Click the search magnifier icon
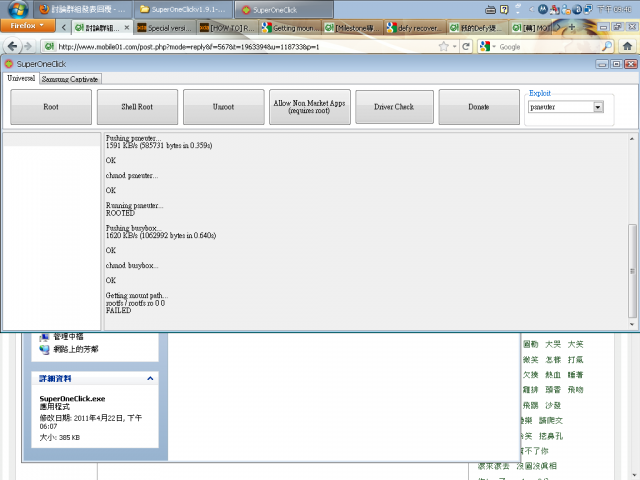The height and width of the screenshot is (480, 640). click(607, 47)
